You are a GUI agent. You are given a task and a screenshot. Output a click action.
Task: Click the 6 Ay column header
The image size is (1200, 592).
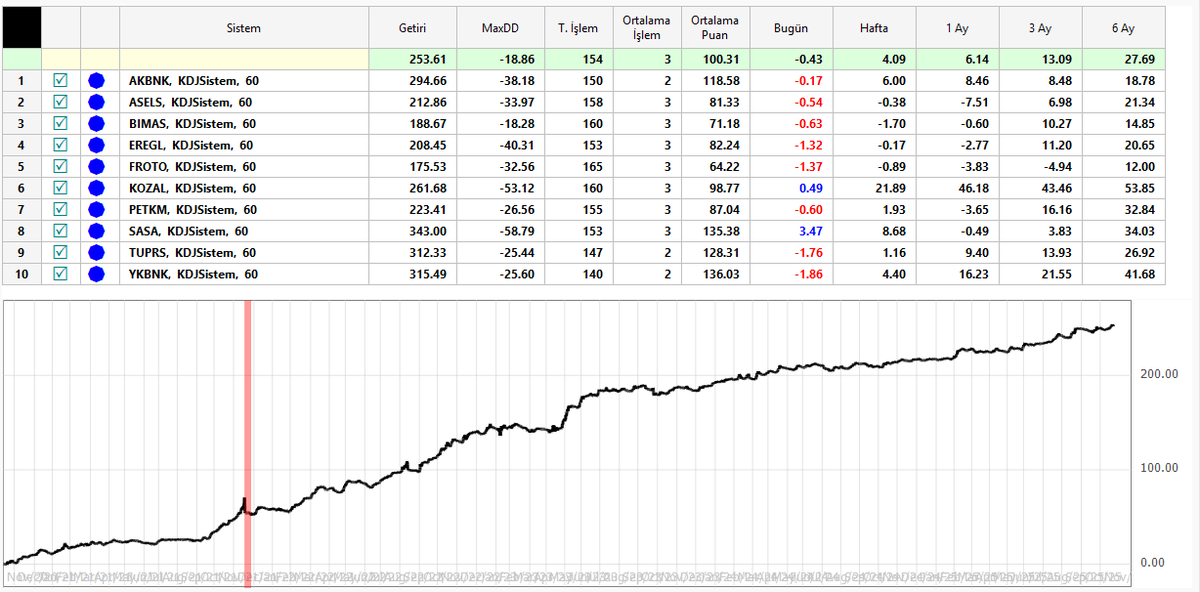(1124, 28)
